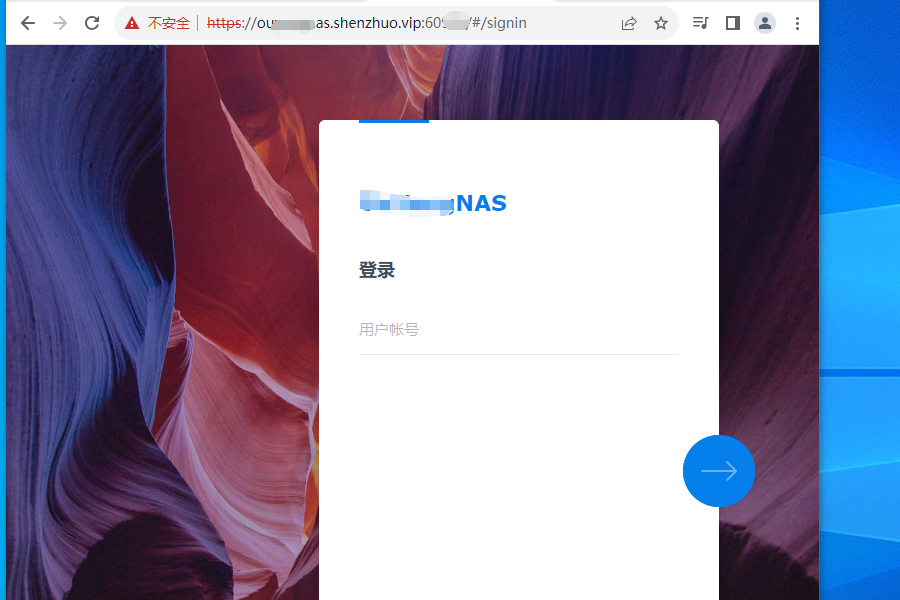Reload the current page

click(92, 23)
